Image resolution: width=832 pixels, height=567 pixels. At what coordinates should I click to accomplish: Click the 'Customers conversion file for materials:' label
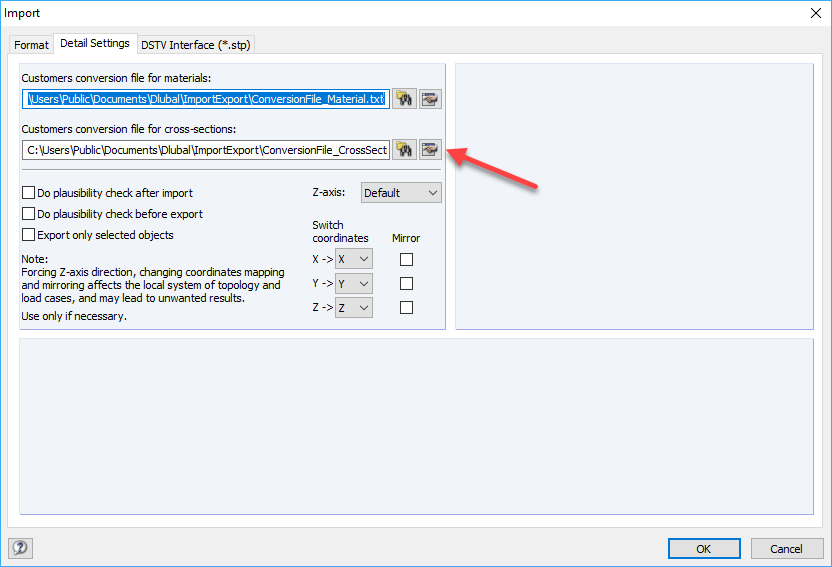116,78
